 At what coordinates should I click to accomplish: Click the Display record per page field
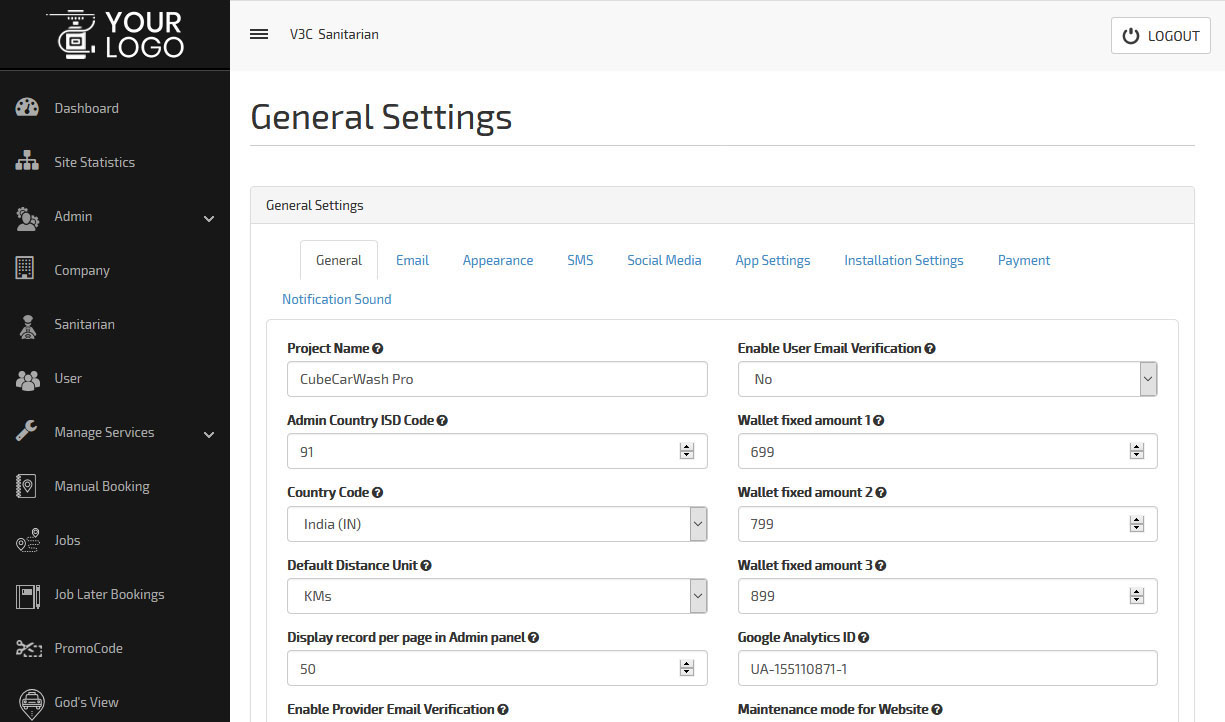[x=497, y=668]
